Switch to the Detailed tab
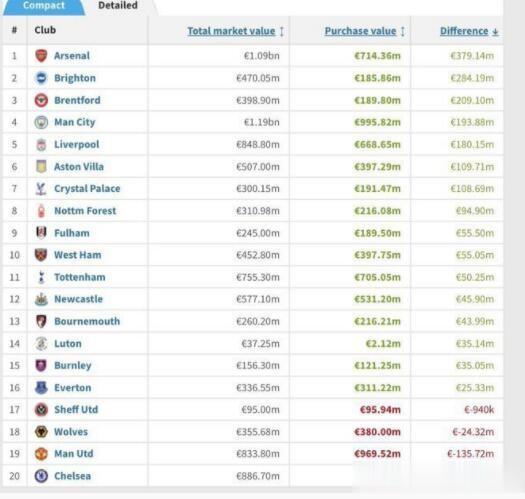The image size is (525, 499). pos(118,6)
